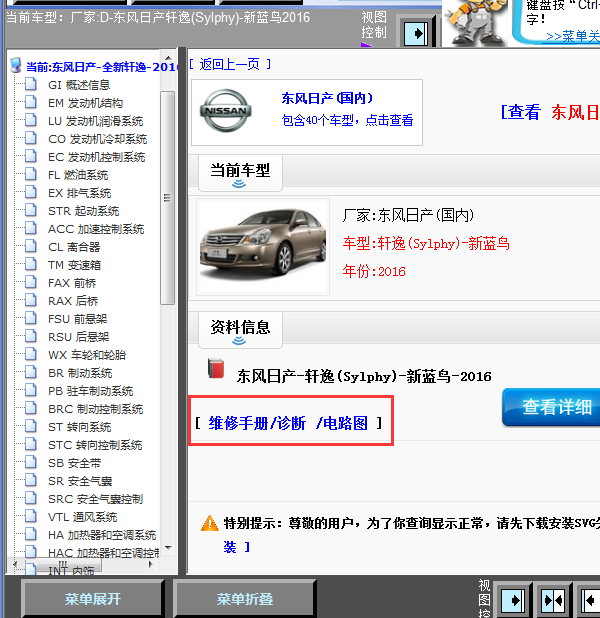Open WX 车轮和轮胎 entry
The width and height of the screenshot is (600, 618).
[x=87, y=355]
